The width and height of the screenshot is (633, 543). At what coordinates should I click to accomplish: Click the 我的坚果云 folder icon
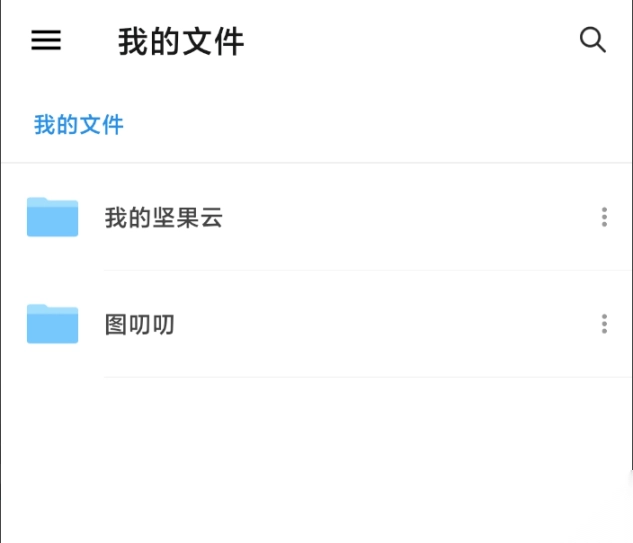coord(52,217)
